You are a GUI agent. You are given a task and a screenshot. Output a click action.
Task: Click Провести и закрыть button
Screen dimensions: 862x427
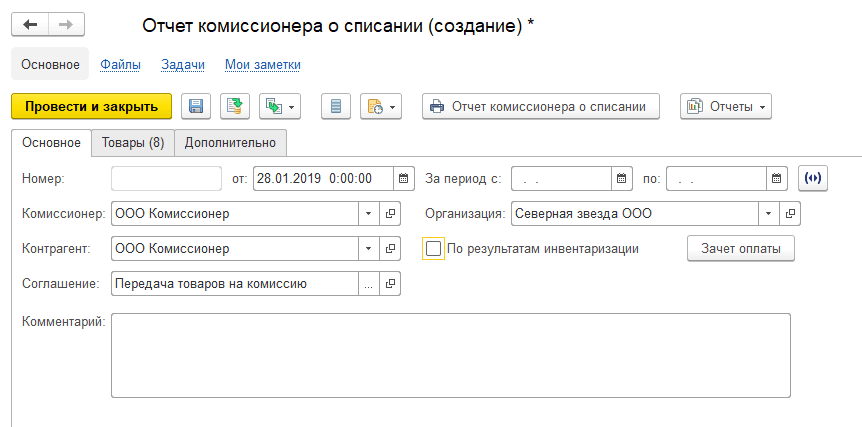click(x=91, y=106)
